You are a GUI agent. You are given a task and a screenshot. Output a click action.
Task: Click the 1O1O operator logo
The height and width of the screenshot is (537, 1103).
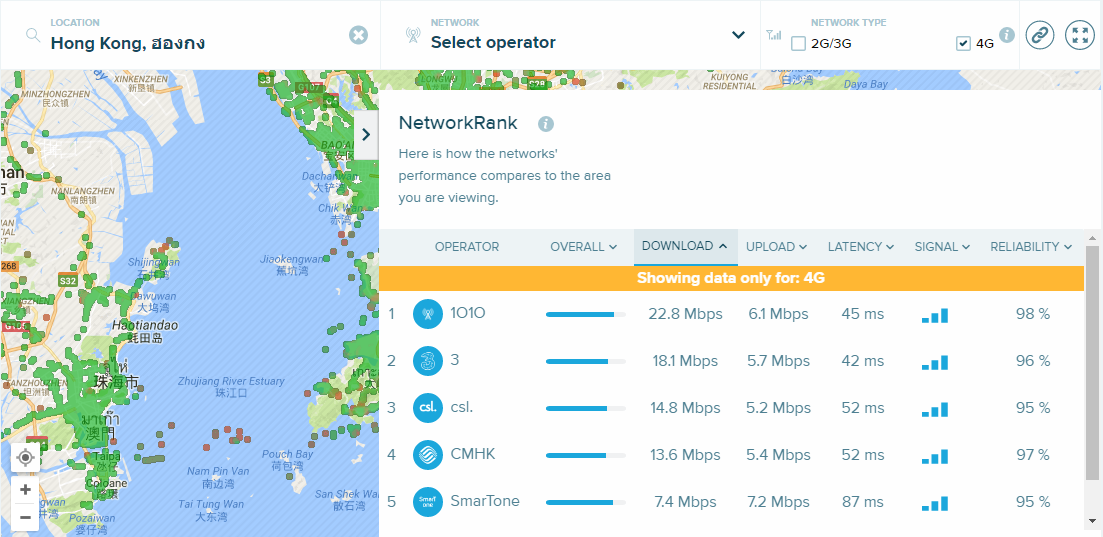[428, 314]
